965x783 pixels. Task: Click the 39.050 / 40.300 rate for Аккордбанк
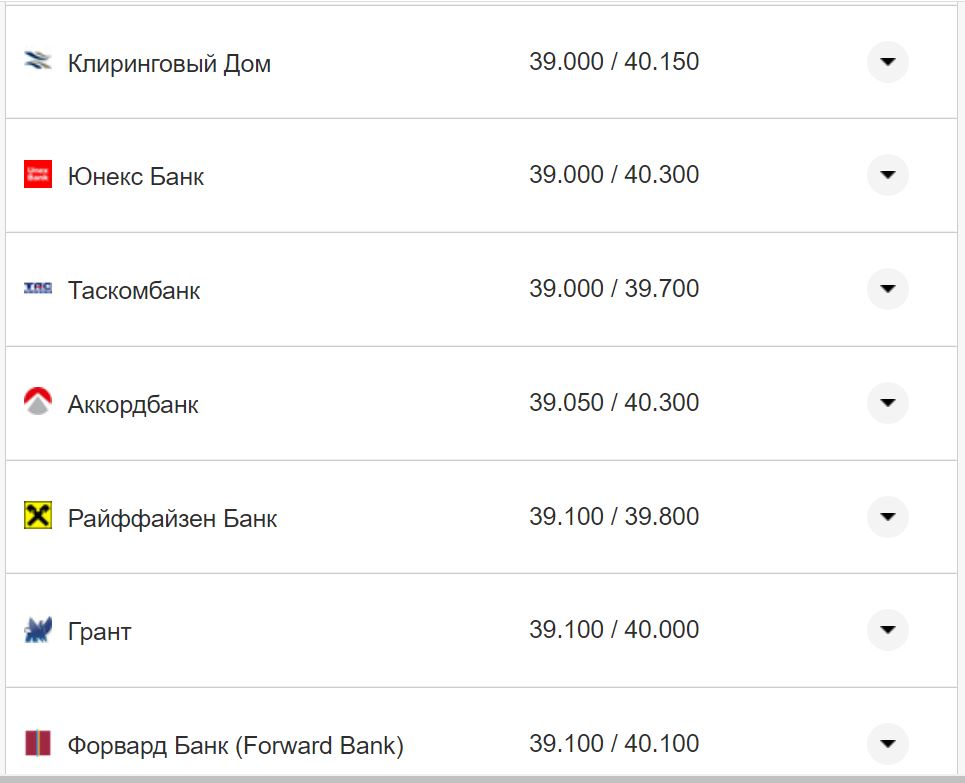click(x=614, y=403)
